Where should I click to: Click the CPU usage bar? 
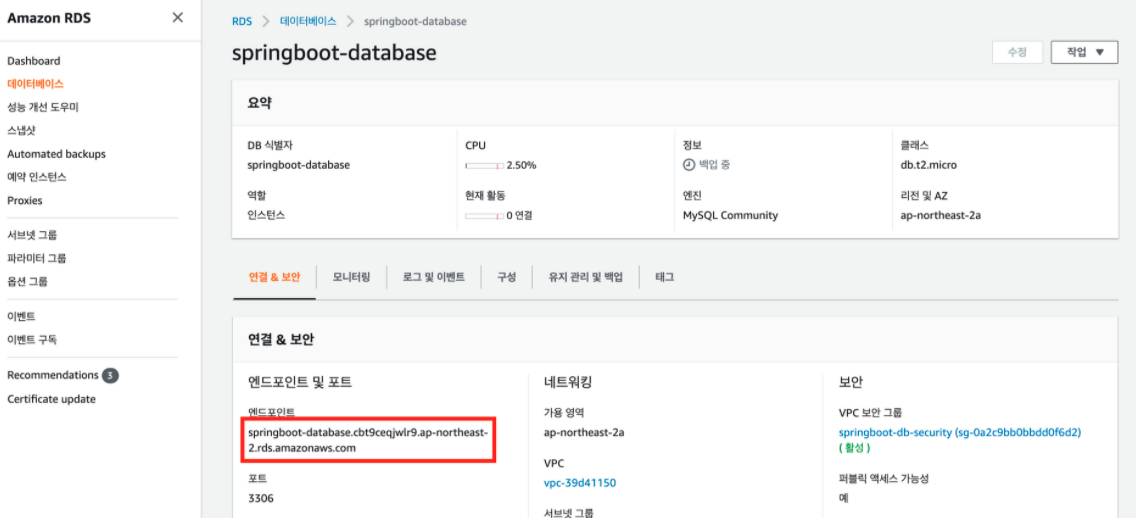(x=484, y=166)
